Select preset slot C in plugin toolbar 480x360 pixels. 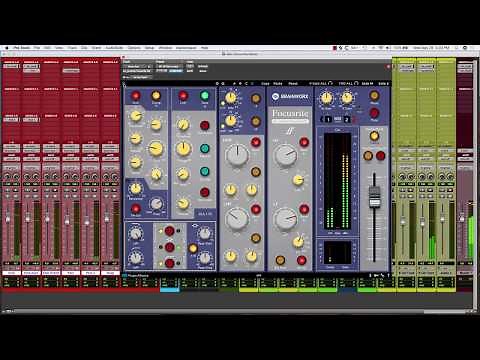(x=246, y=83)
